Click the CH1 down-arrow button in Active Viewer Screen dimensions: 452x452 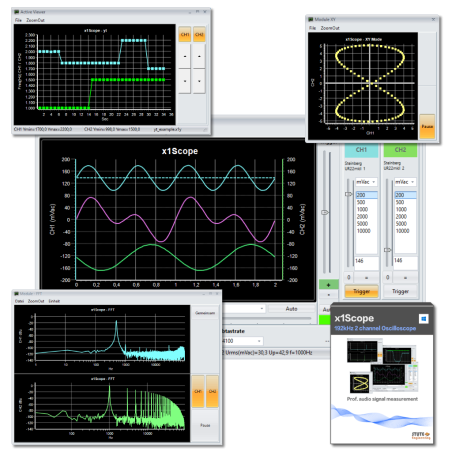185,81
